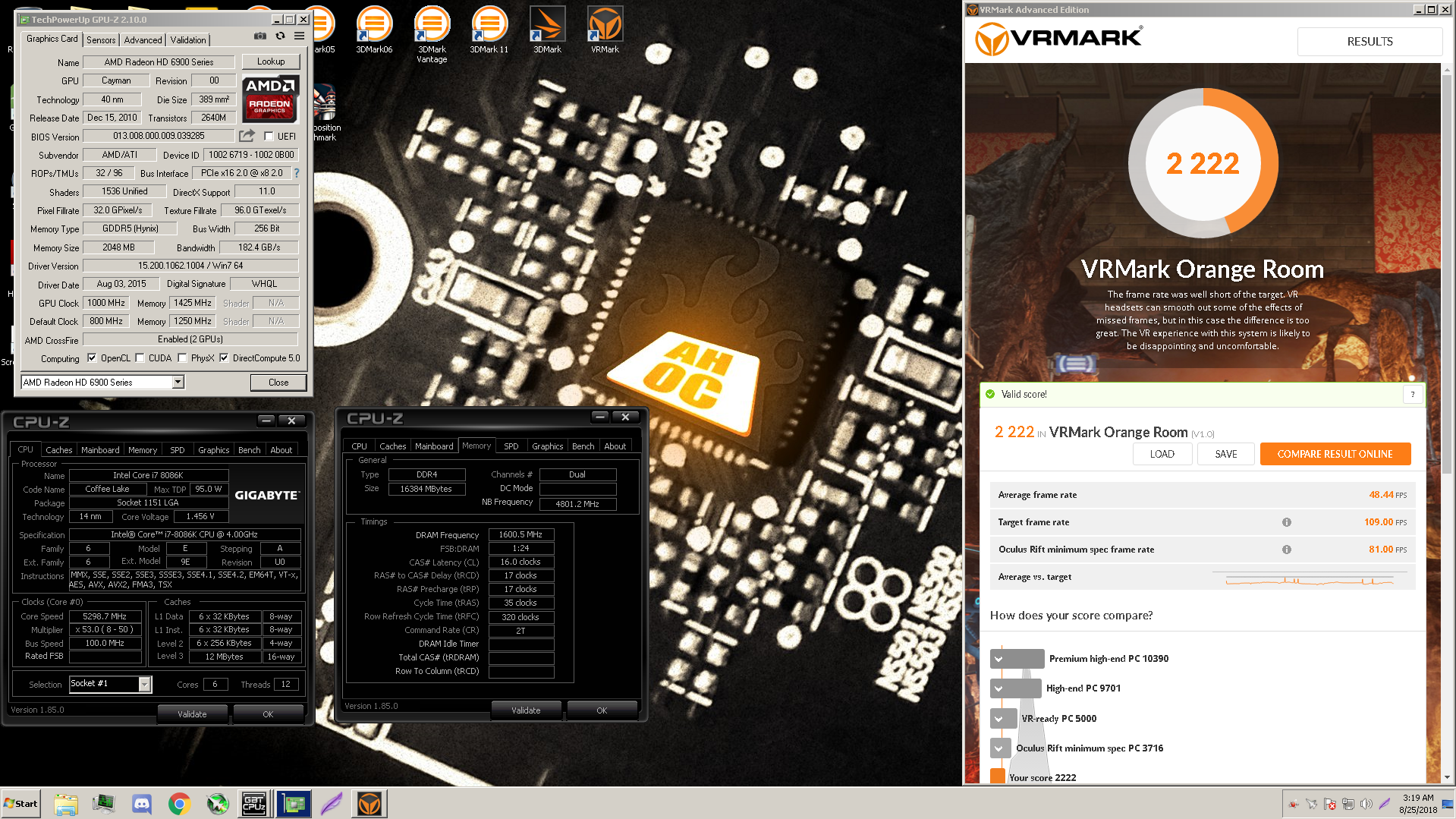Image resolution: width=1456 pixels, height=819 pixels.
Task: Click the LOAD button in VRMark
Action: [x=1162, y=454]
